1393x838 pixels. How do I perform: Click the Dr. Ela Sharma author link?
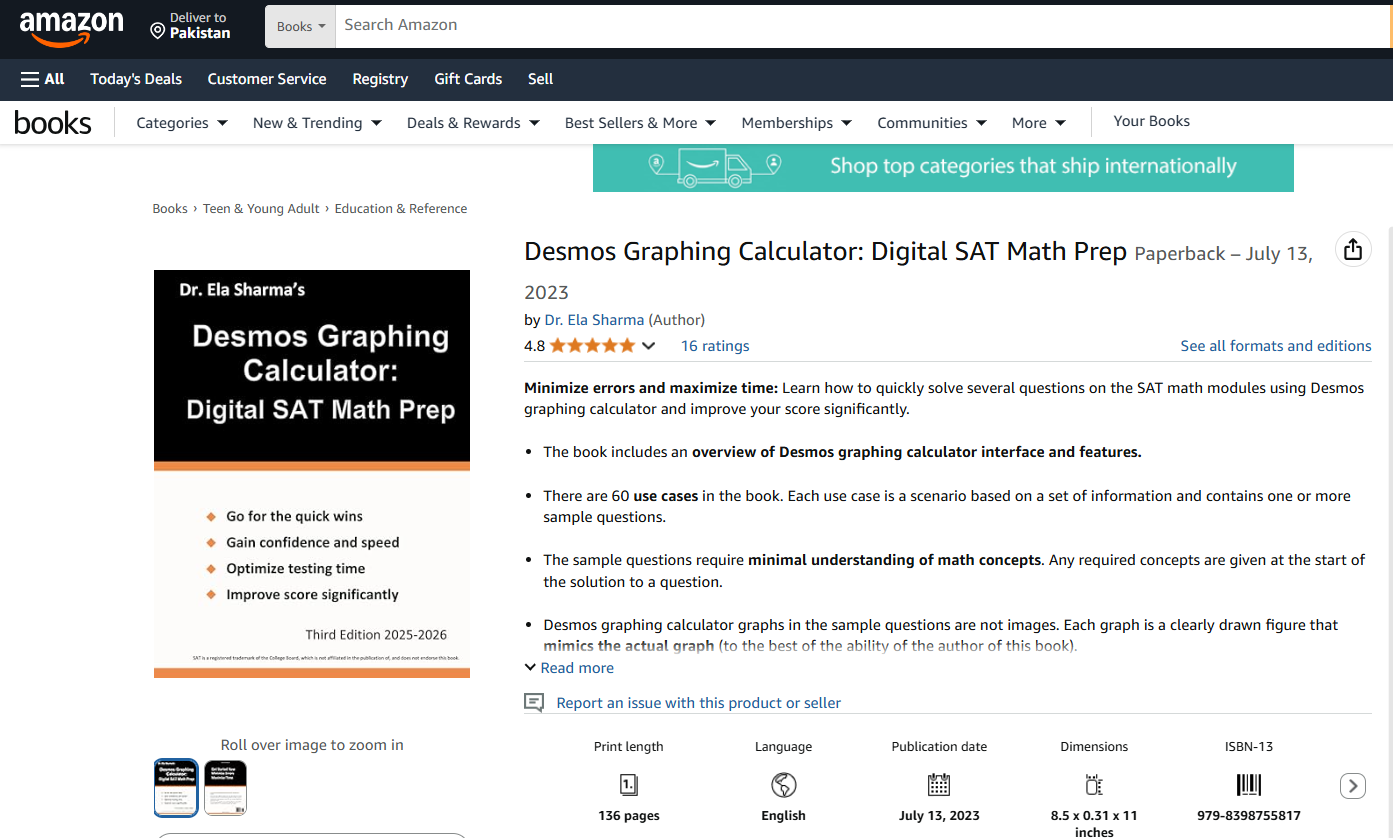[594, 320]
